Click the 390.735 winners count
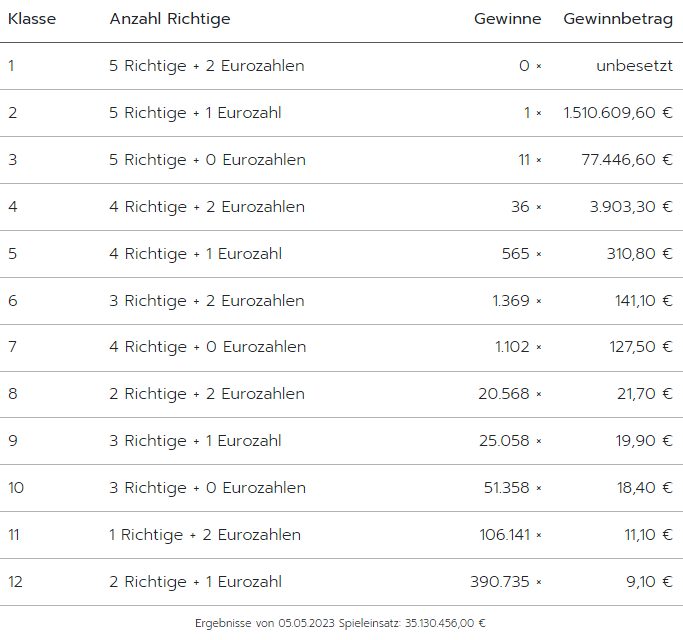683x640 pixels. (x=500, y=582)
